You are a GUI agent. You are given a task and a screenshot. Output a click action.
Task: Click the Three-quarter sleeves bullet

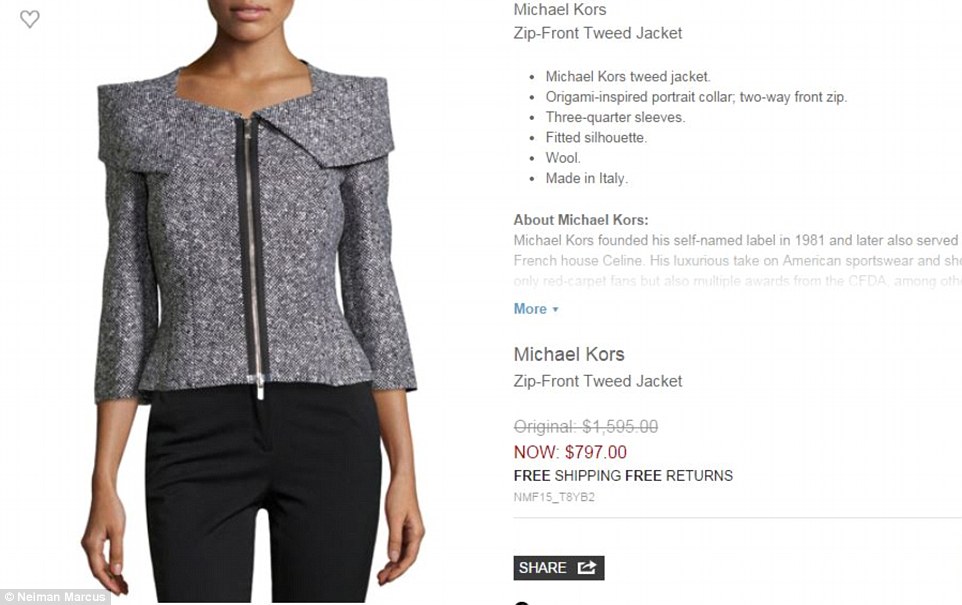(x=615, y=117)
